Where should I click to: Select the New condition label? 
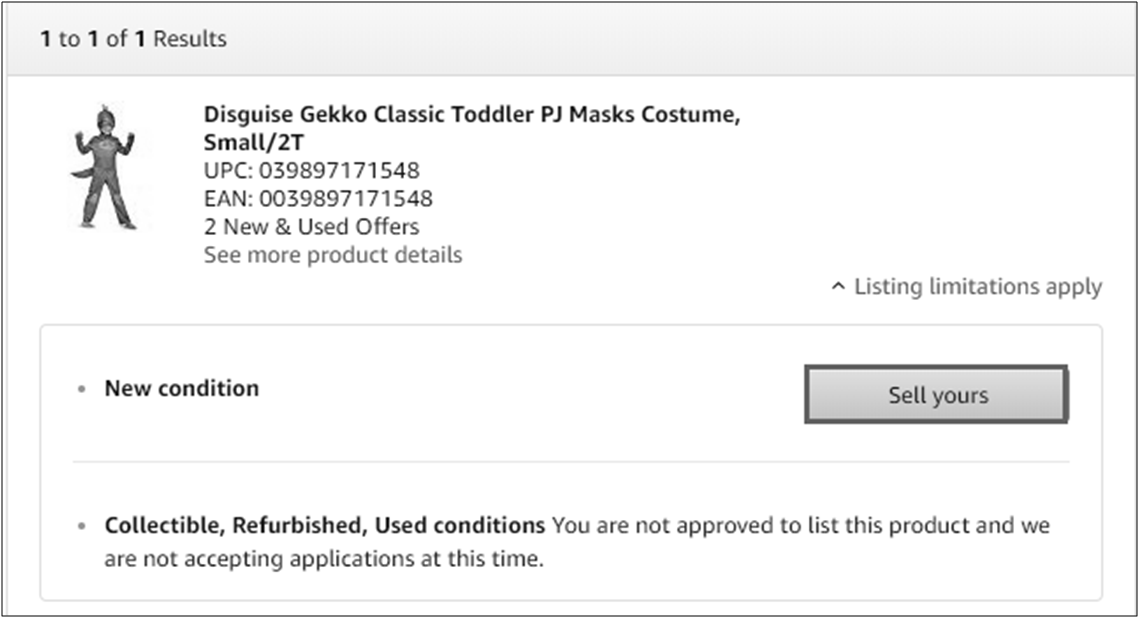point(181,388)
